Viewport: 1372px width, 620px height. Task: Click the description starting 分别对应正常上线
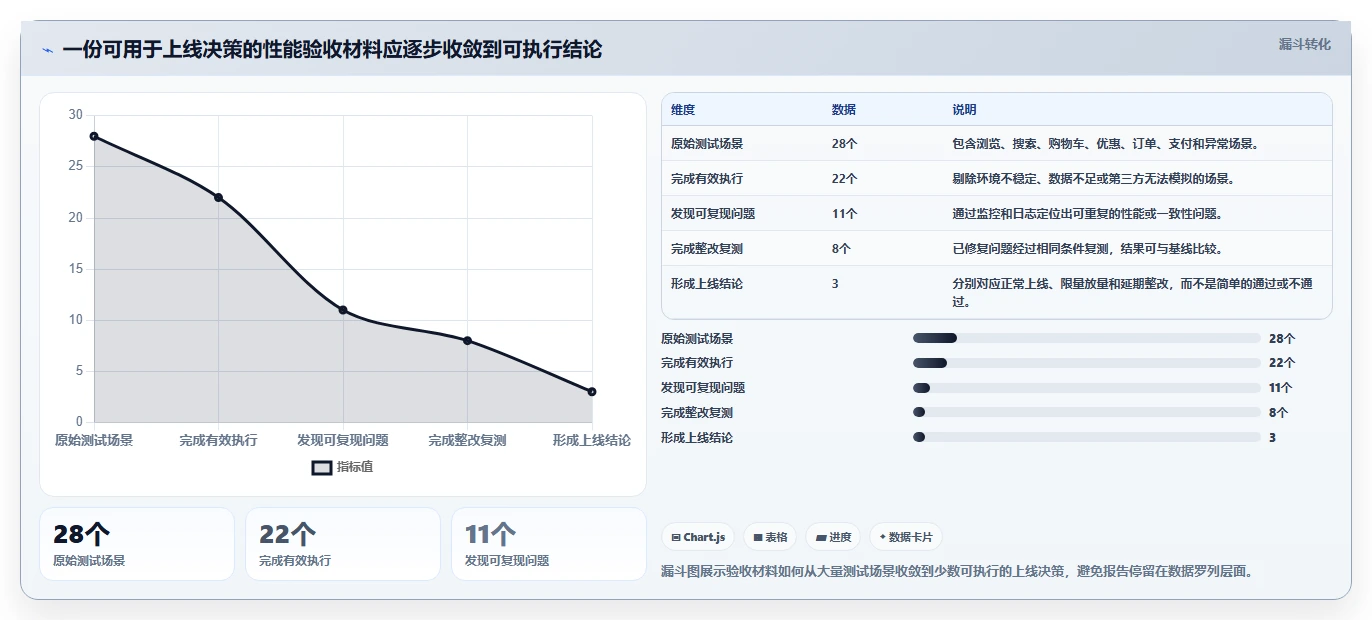(x=1133, y=292)
